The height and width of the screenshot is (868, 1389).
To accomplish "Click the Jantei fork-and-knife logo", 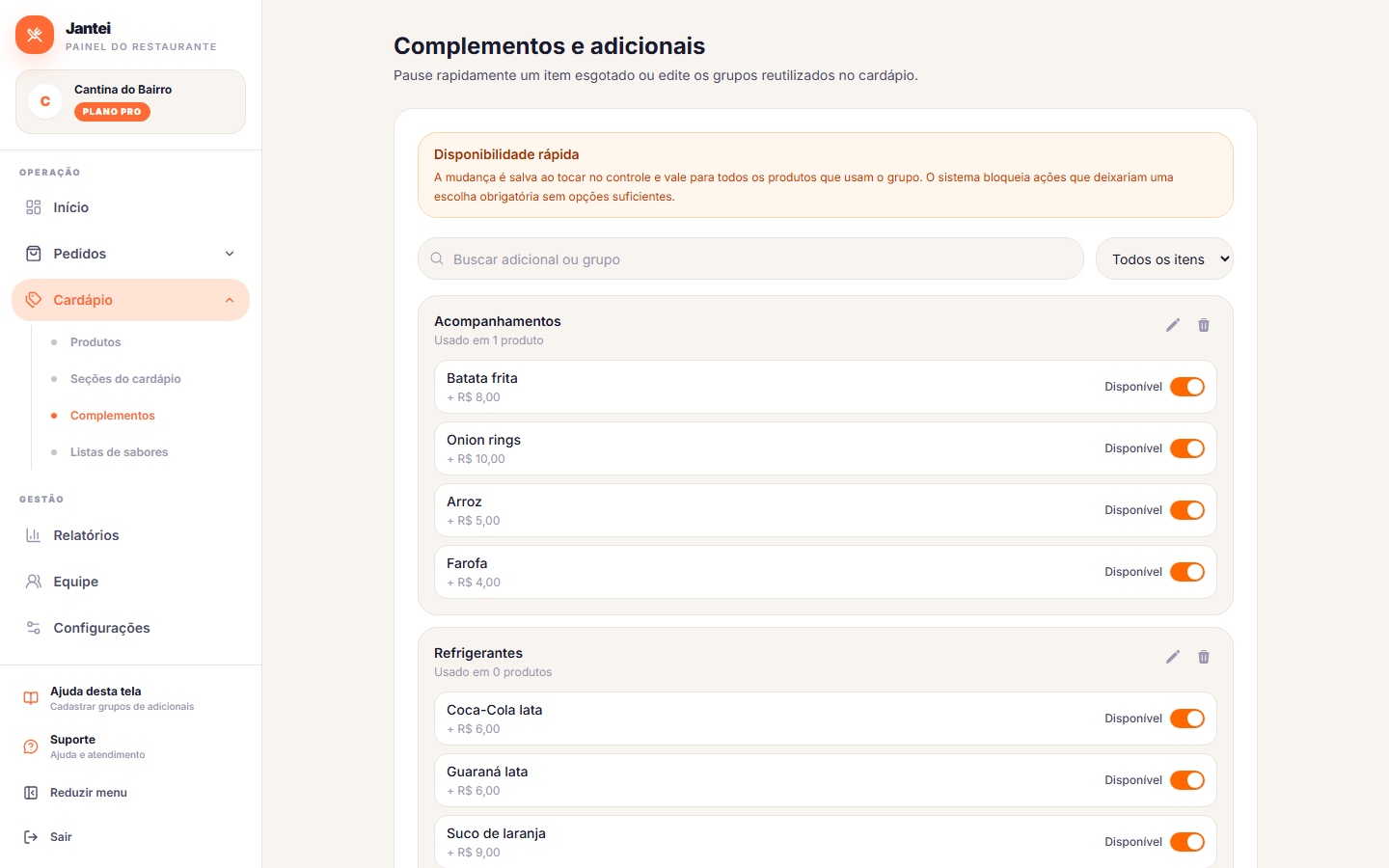I will tap(35, 35).
